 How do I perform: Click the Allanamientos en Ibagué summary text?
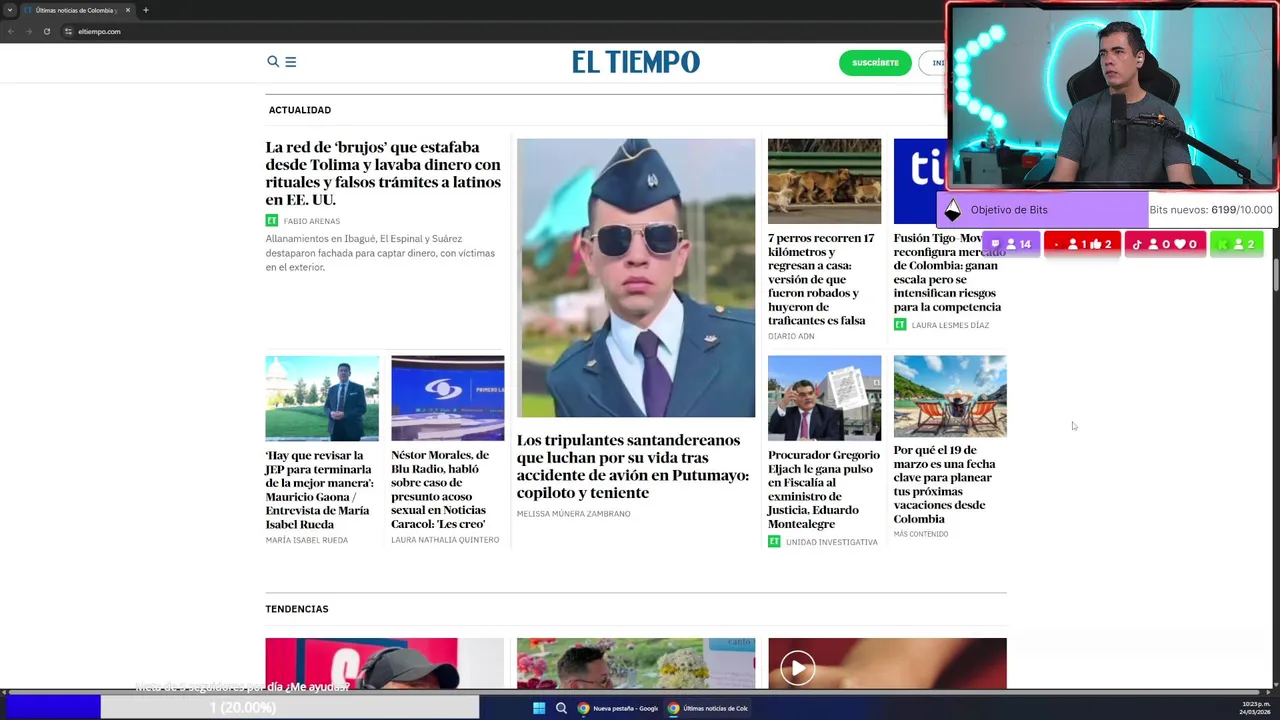click(380, 253)
